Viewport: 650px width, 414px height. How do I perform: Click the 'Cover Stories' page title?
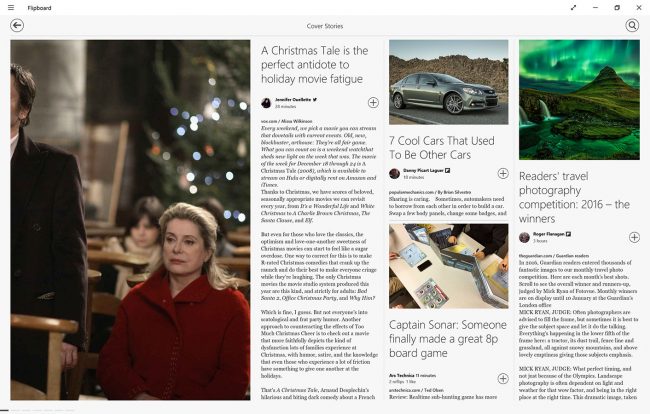pyautogui.click(x=325, y=26)
